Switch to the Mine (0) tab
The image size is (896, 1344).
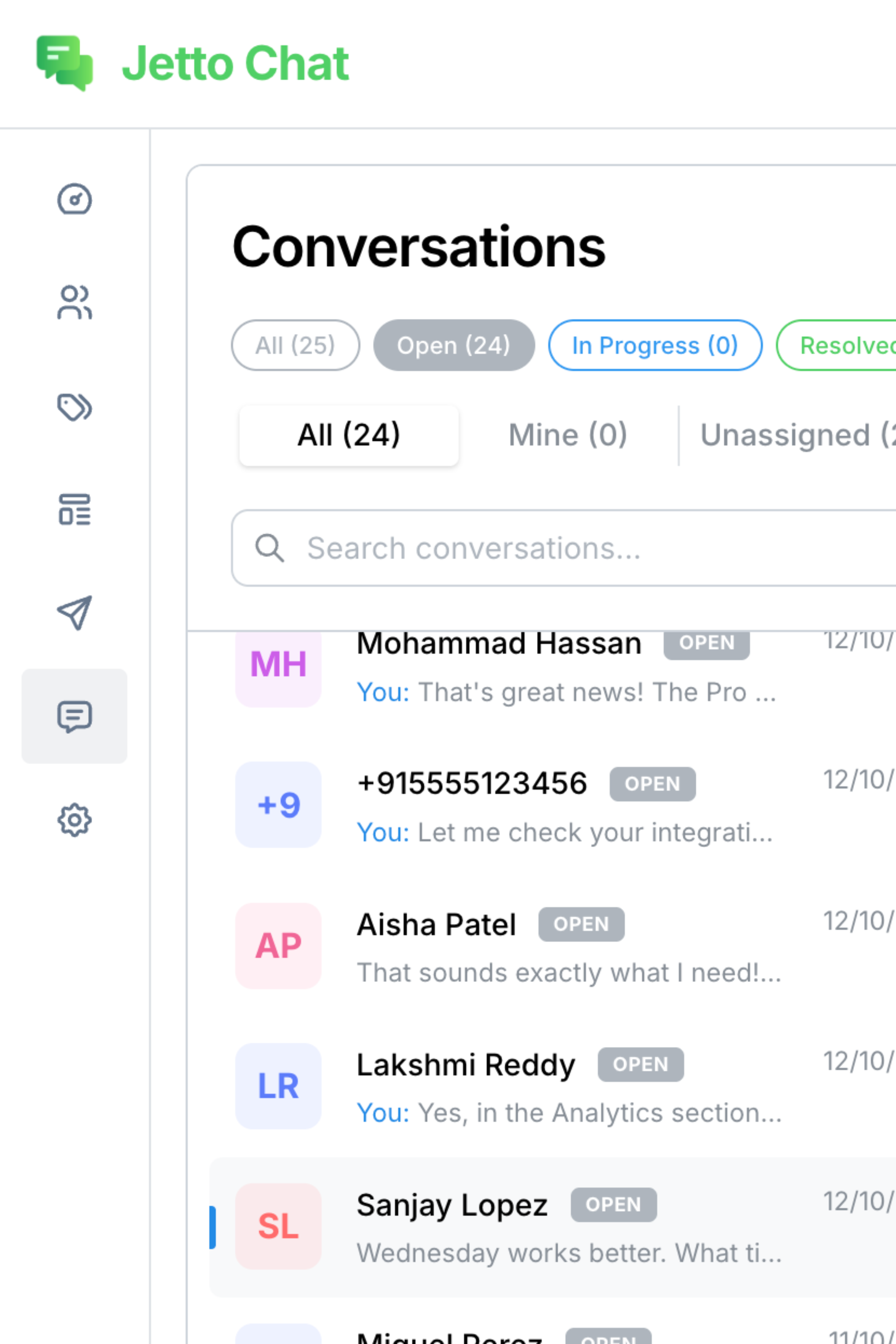[x=568, y=435]
